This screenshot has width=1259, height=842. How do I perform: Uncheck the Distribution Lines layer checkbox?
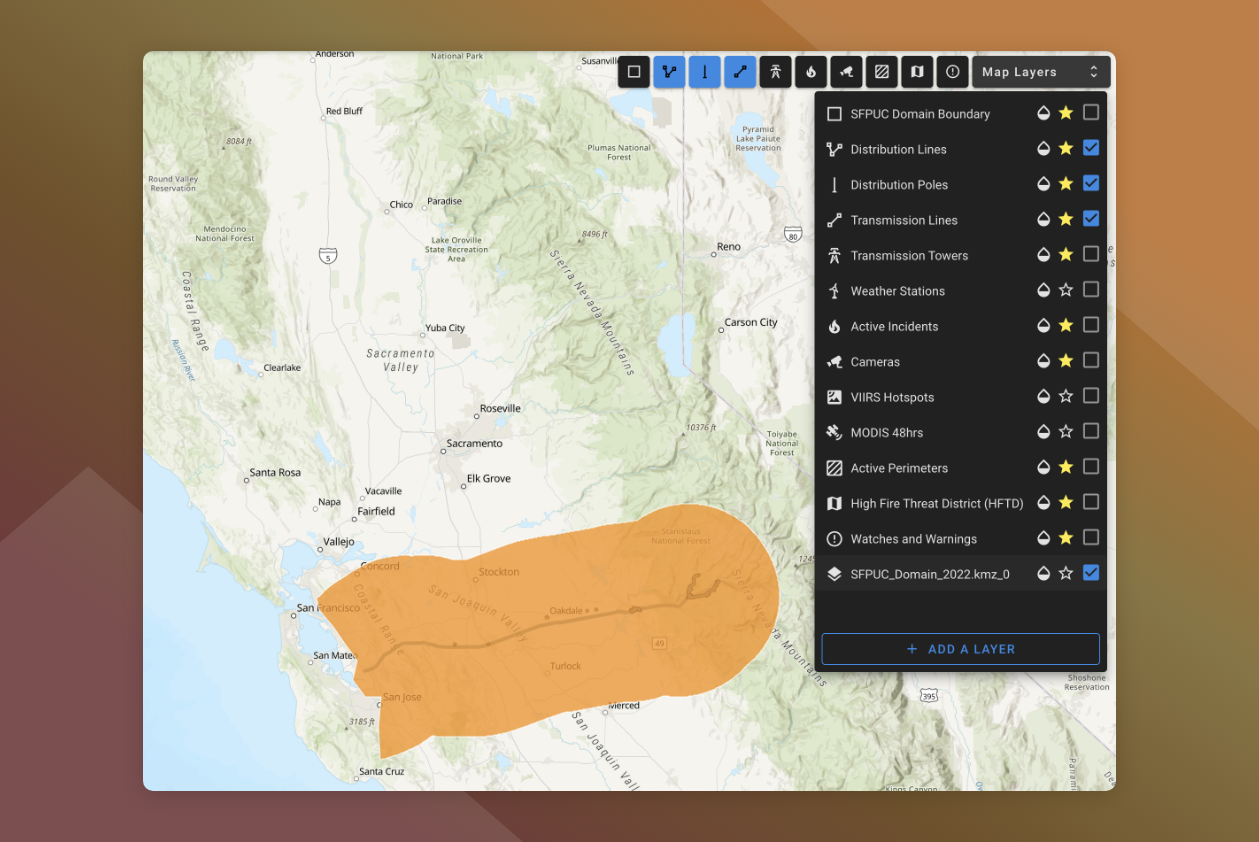coord(1091,148)
